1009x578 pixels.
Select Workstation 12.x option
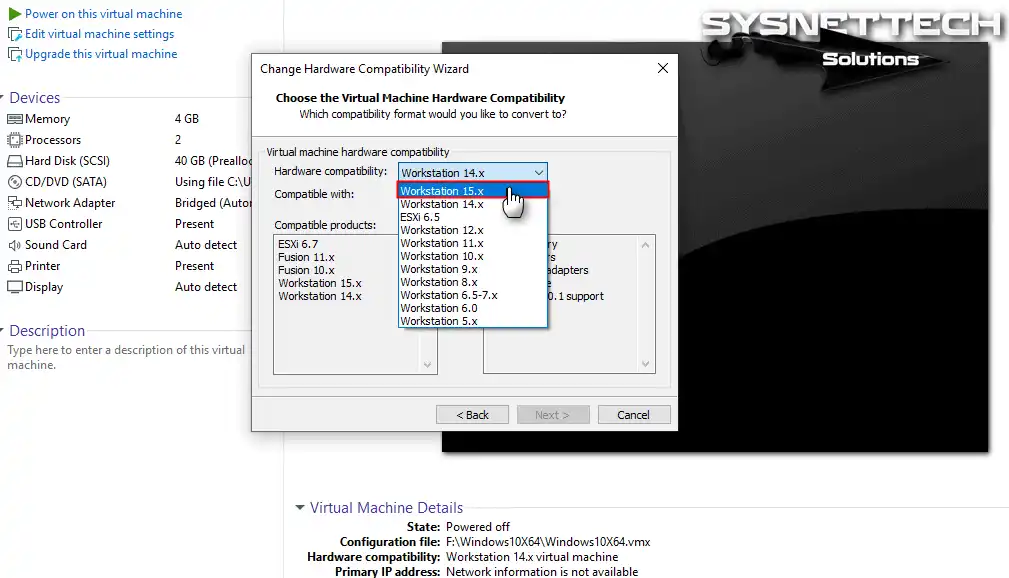pyautogui.click(x=473, y=230)
